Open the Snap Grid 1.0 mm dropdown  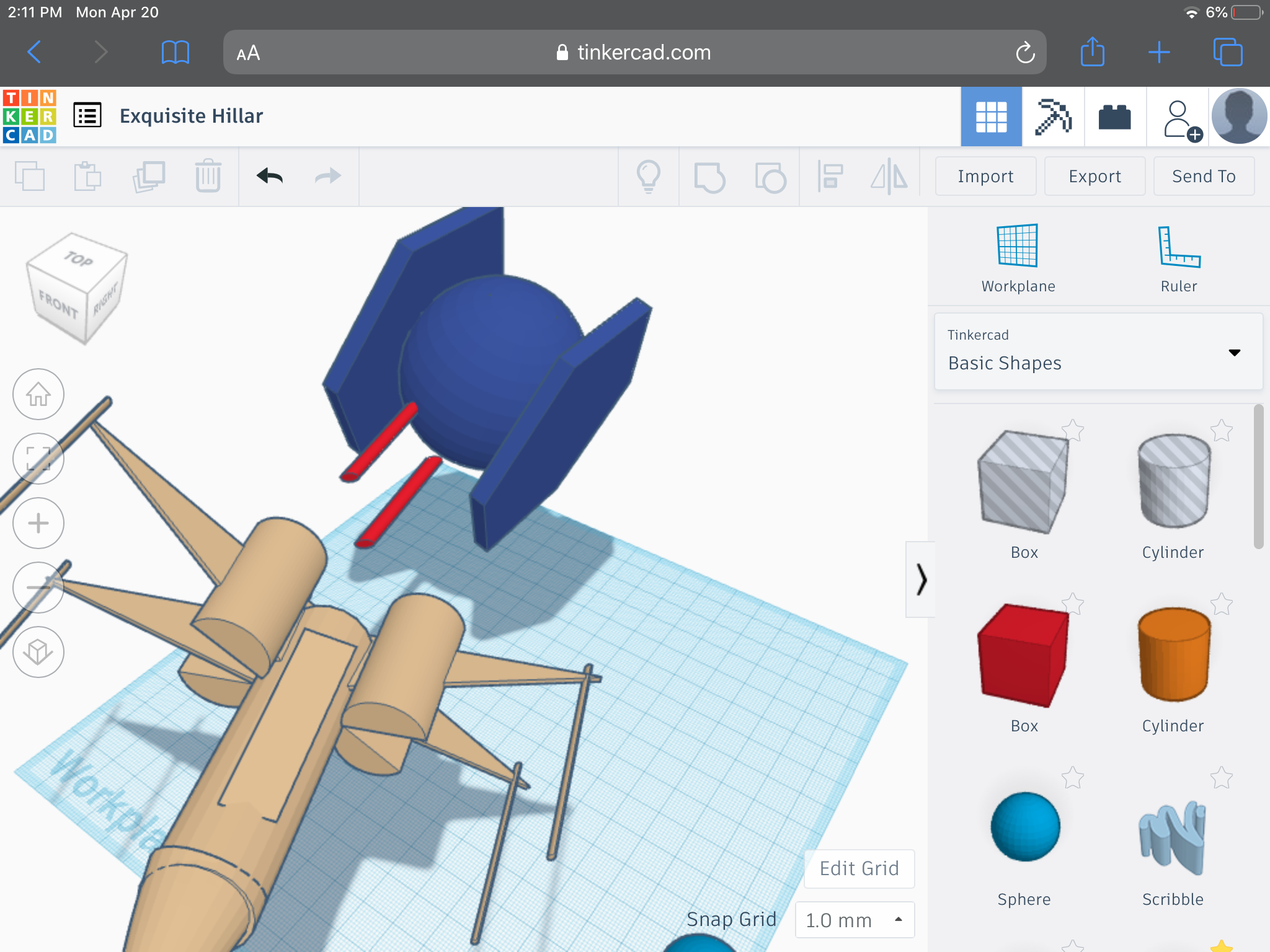point(855,920)
